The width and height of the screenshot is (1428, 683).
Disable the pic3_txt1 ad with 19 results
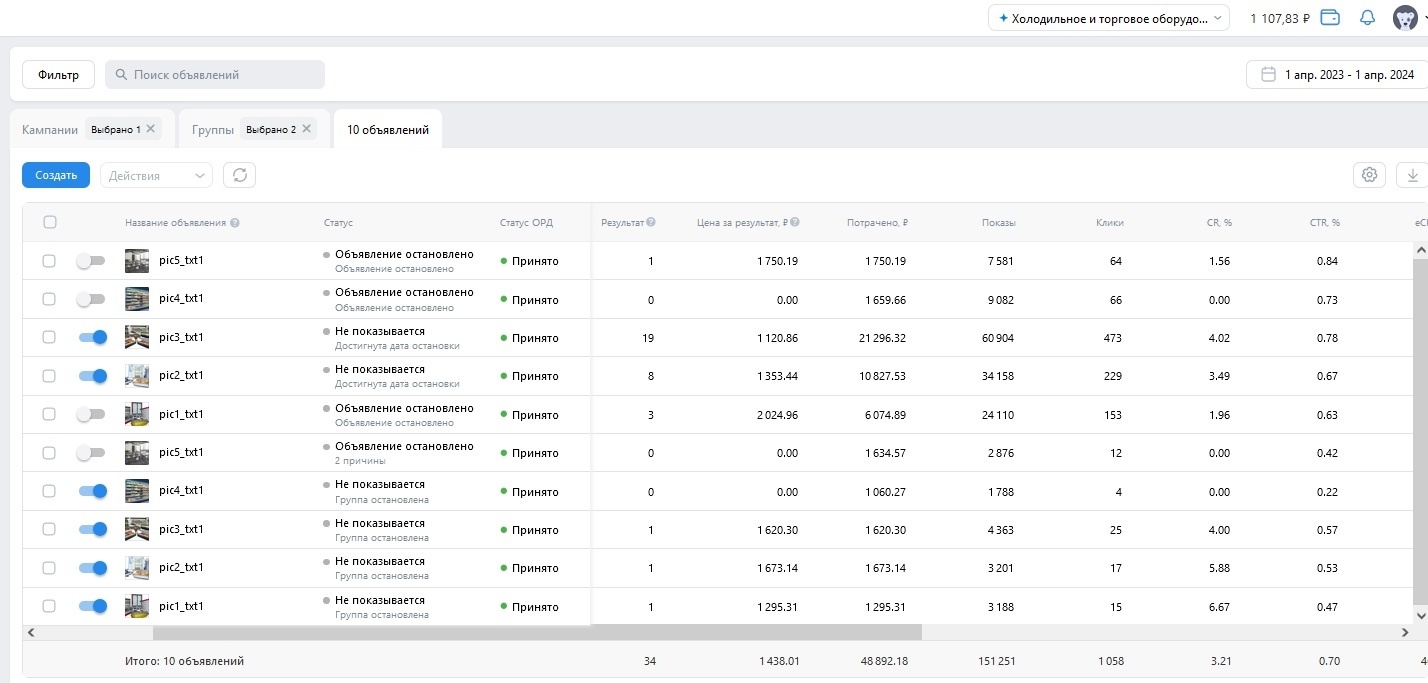pyautogui.click(x=92, y=338)
